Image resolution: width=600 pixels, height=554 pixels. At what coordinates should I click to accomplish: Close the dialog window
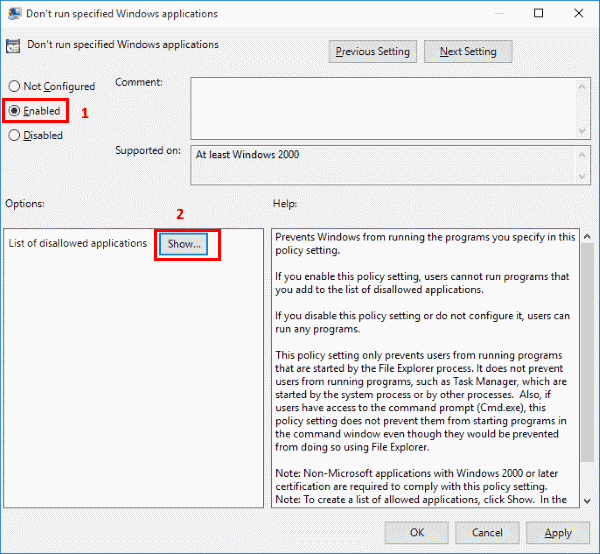point(579,13)
